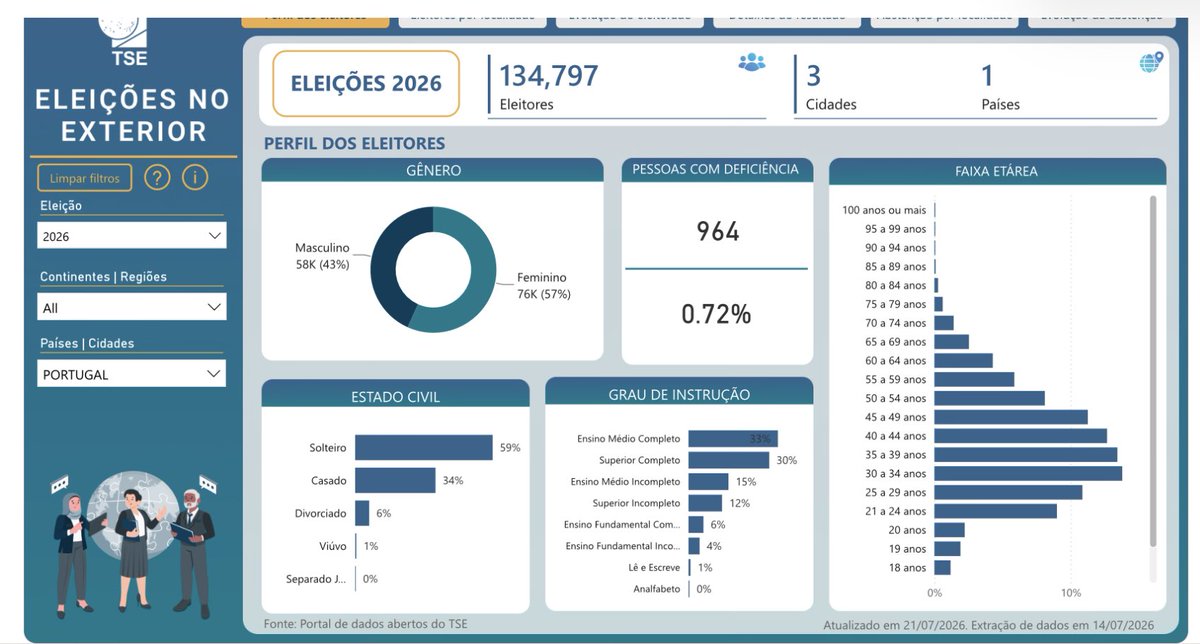Click the GÊNERO chart header
The height and width of the screenshot is (644, 1200).
tap(433, 170)
